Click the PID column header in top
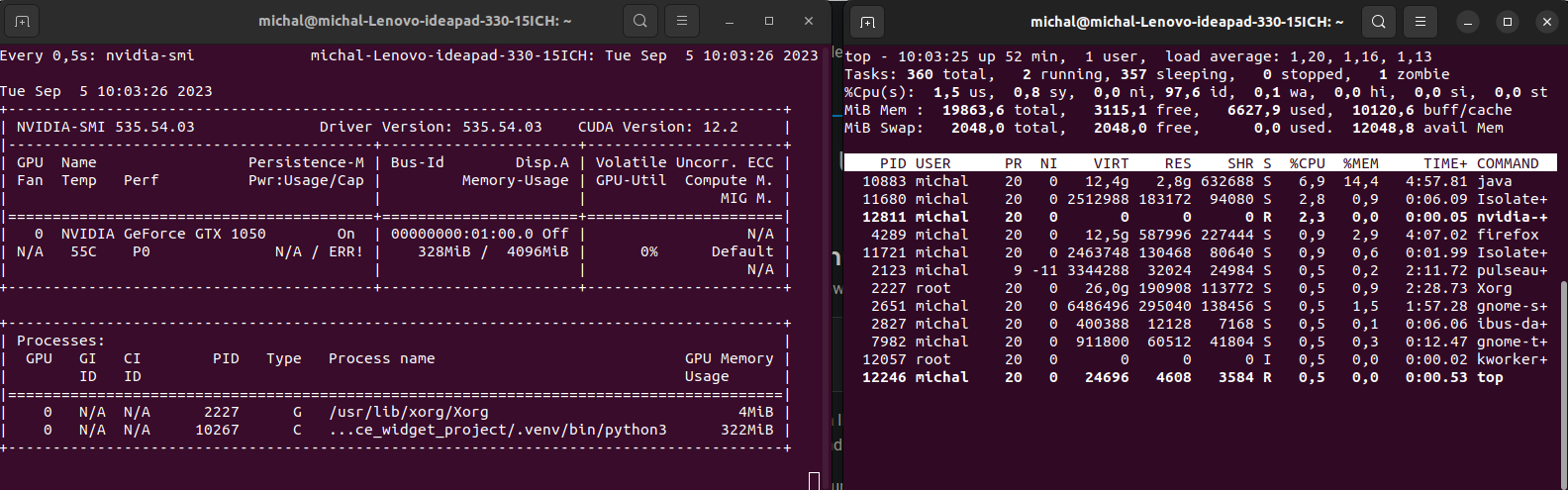Viewport: 1568px width, 490px height. pyautogui.click(x=893, y=163)
